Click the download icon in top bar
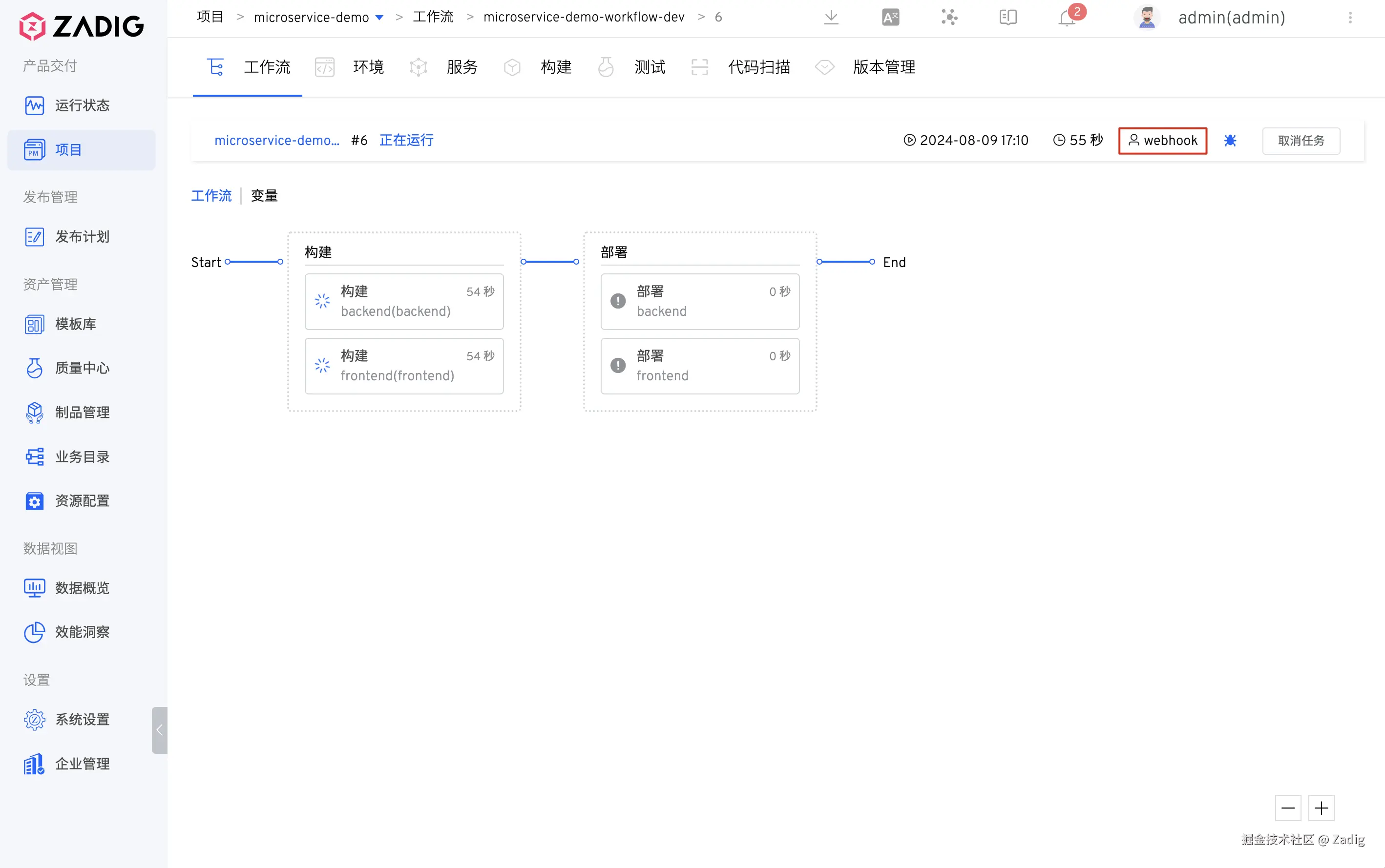The width and height of the screenshot is (1385, 868). pyautogui.click(x=831, y=17)
